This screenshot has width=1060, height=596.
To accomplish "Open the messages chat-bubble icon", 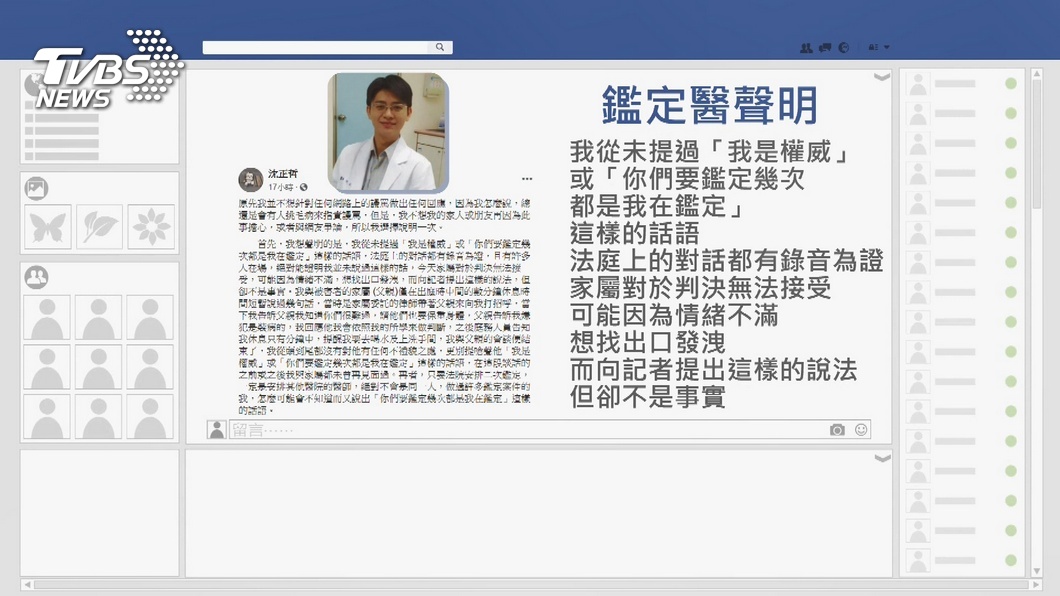I will tap(825, 47).
